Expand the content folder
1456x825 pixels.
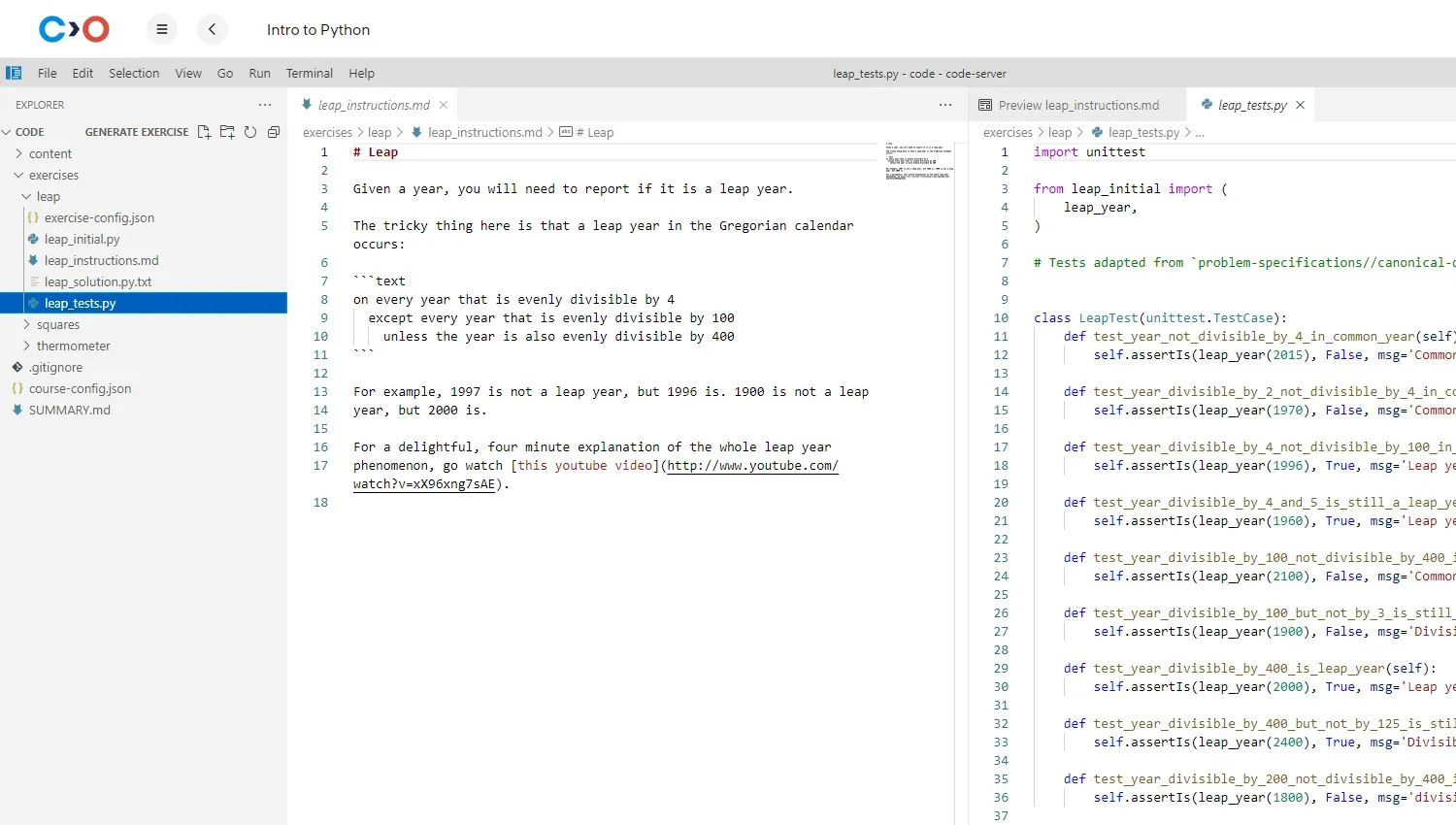point(144,153)
